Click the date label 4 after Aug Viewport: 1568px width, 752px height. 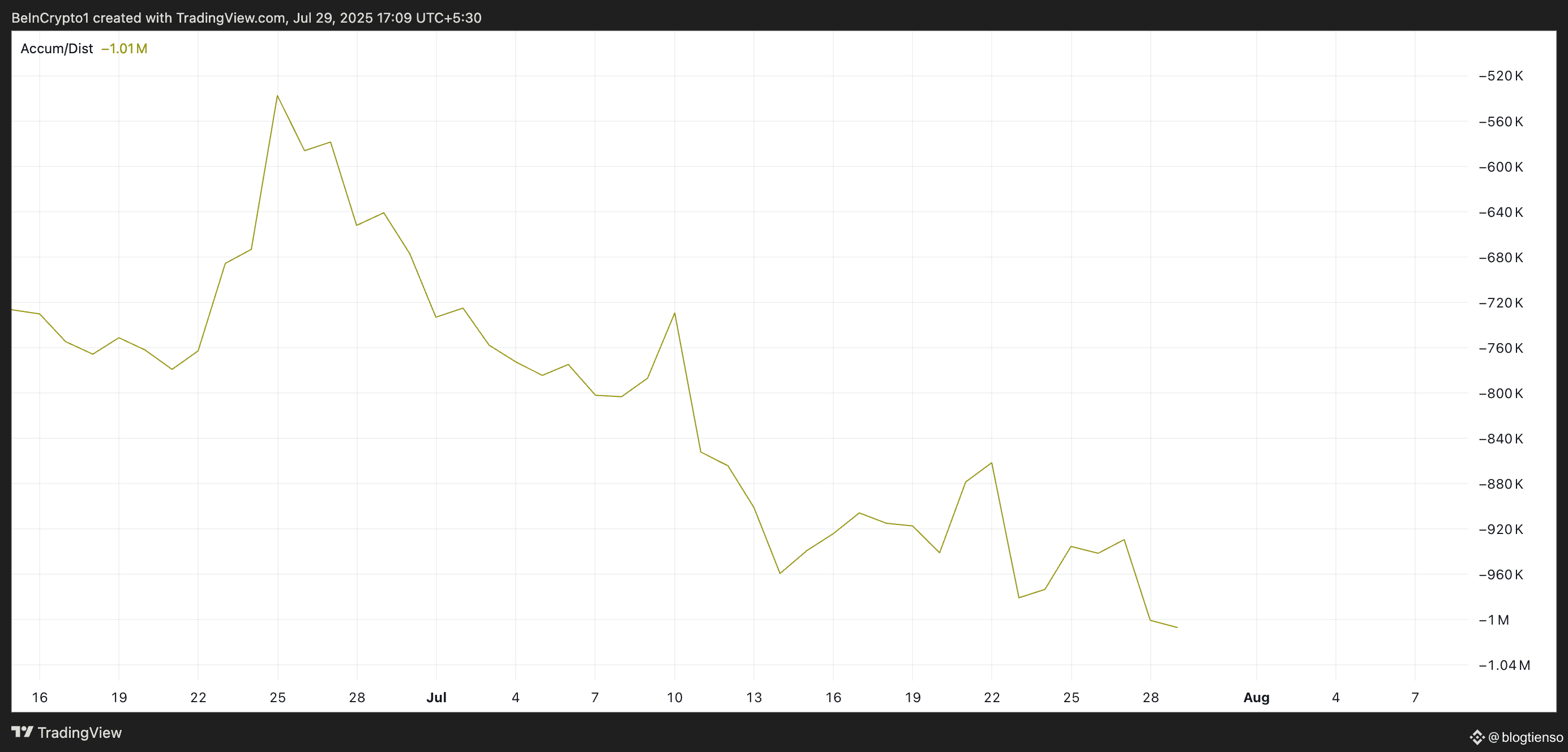[x=1336, y=698]
